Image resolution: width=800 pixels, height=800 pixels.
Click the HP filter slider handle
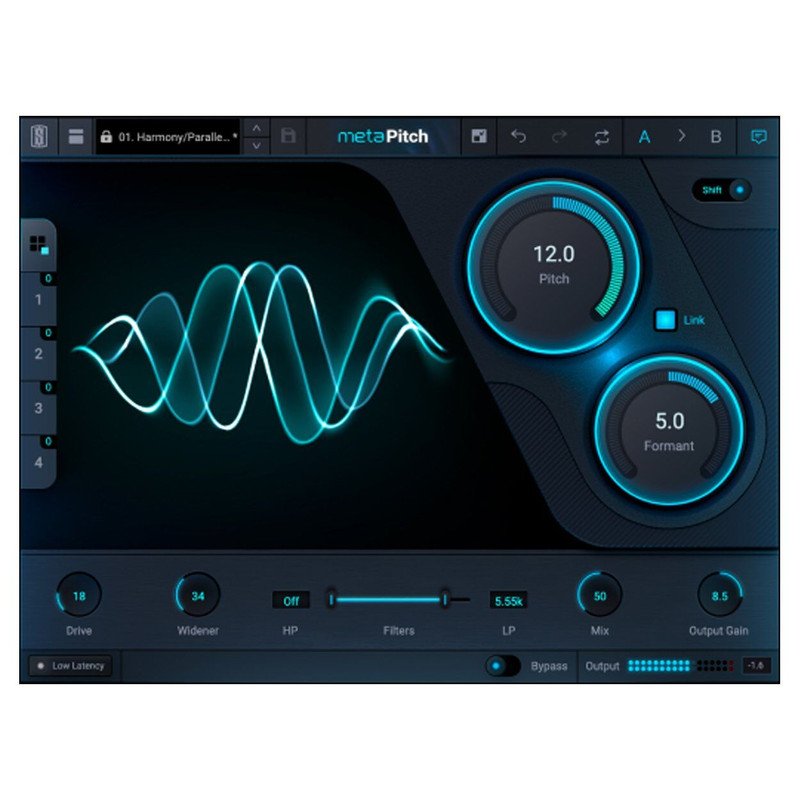[331, 599]
